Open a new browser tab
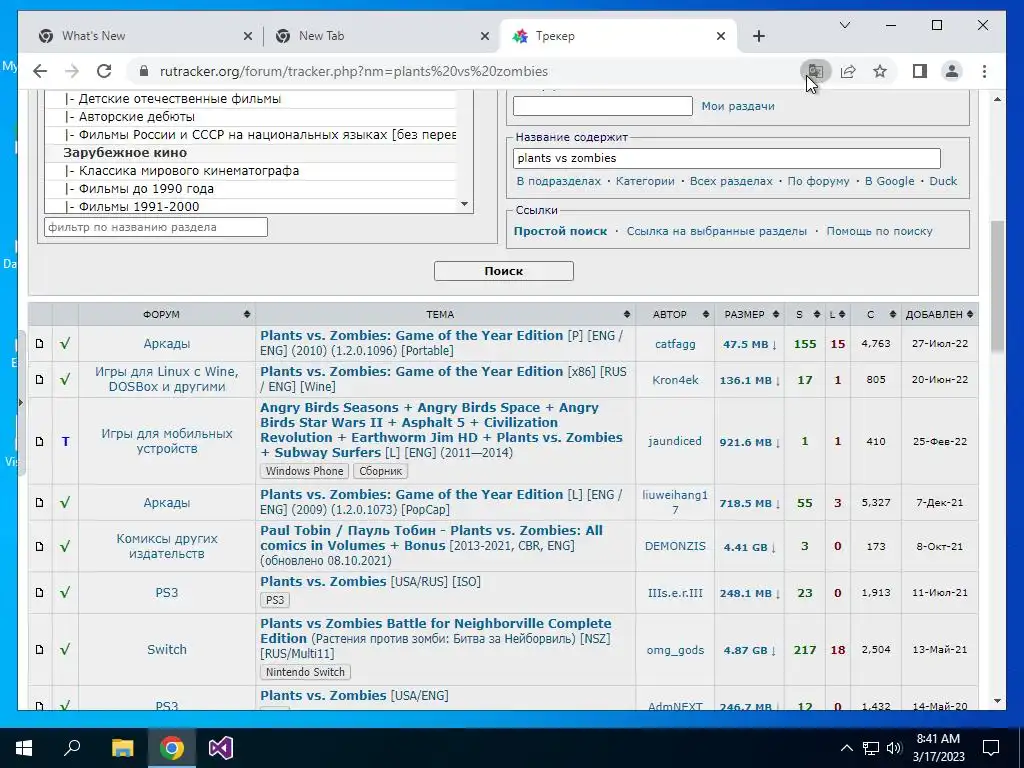1024x768 pixels. pyautogui.click(x=758, y=36)
